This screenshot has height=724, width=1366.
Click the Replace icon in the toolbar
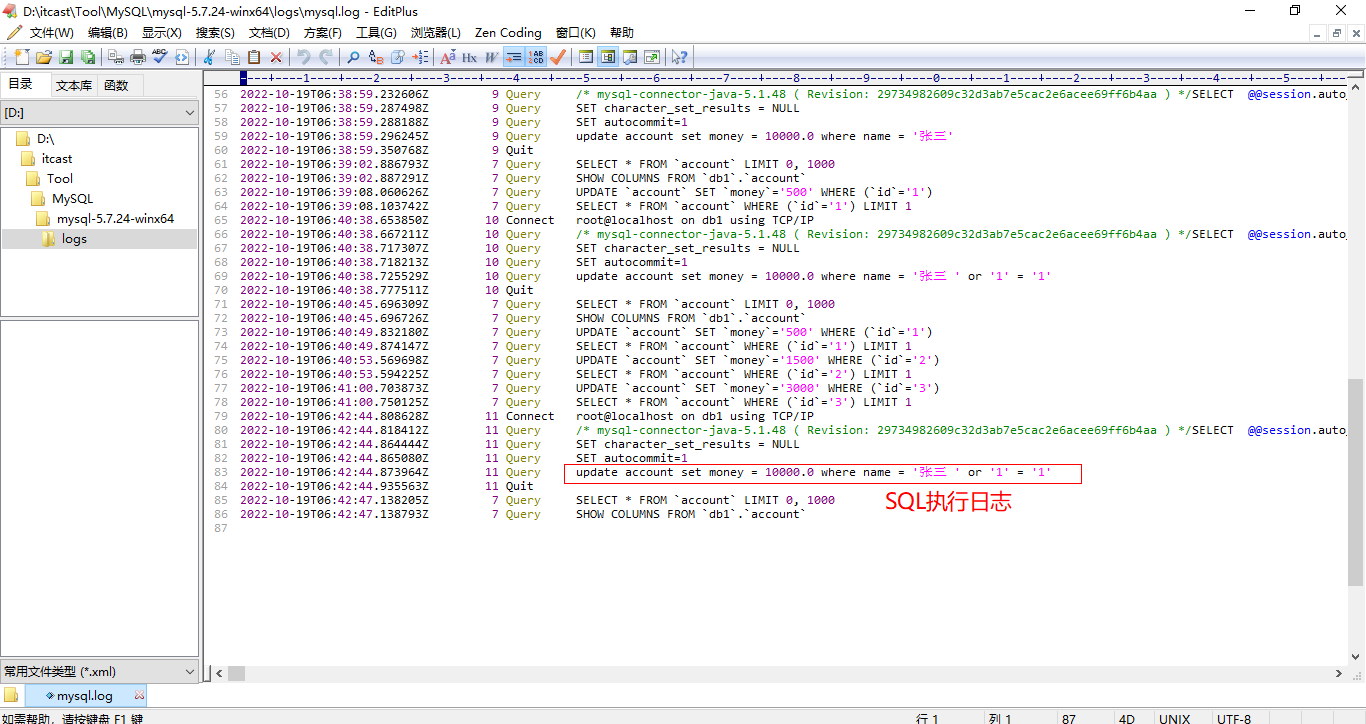click(x=375, y=57)
